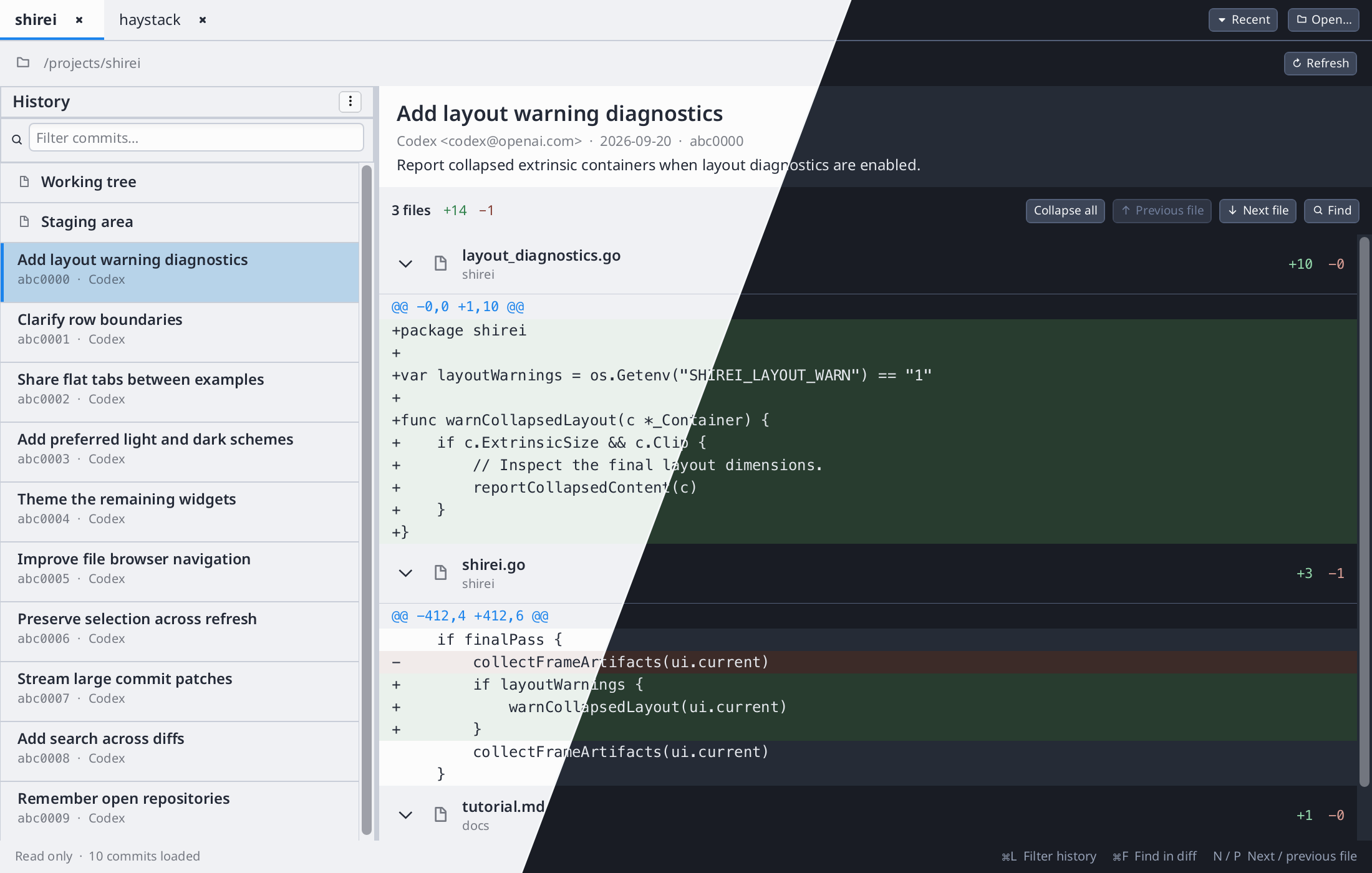1372x873 pixels.
Task: Select commit Add preferred light and dark schemes
Action: click(x=180, y=452)
